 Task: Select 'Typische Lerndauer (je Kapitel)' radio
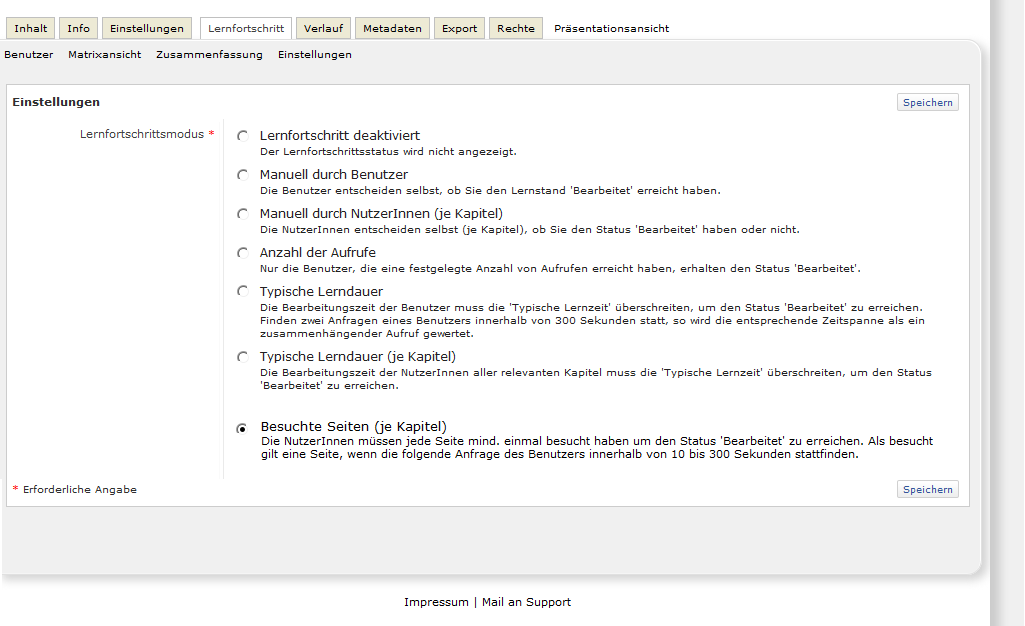pos(242,357)
